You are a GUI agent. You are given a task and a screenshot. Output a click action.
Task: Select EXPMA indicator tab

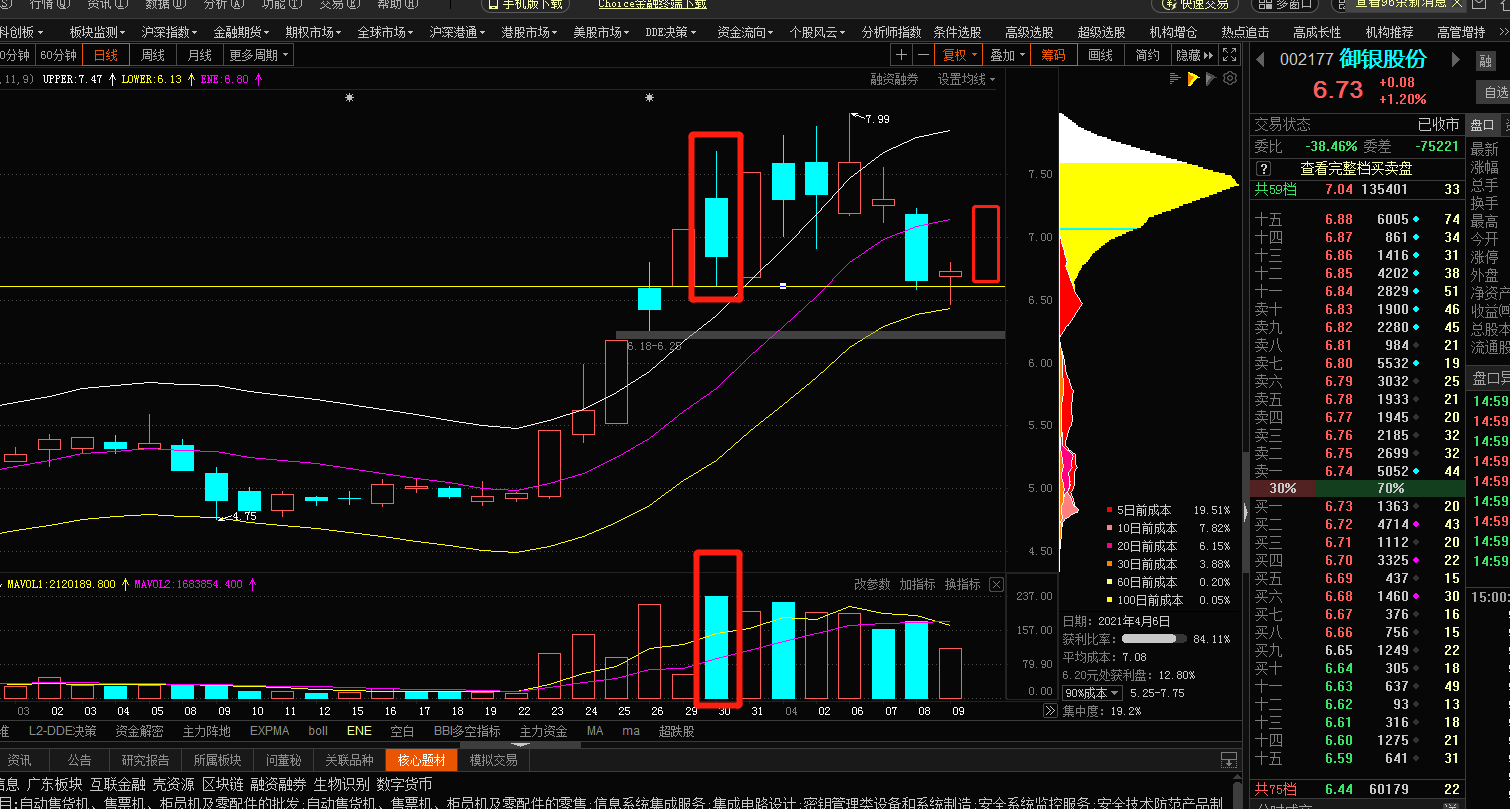[x=270, y=731]
